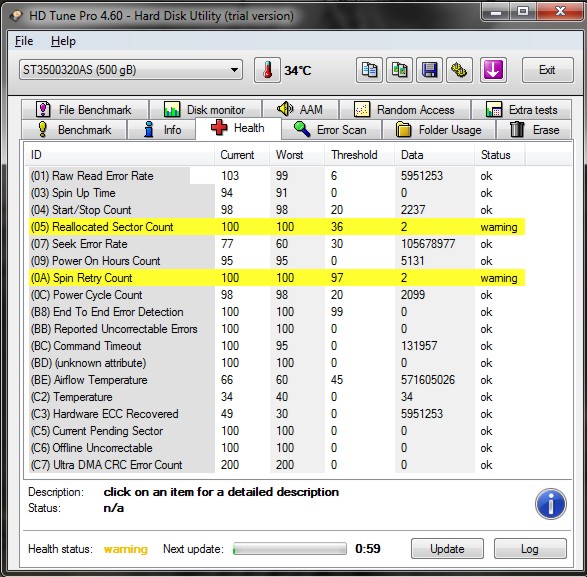The width and height of the screenshot is (587, 577).
Task: Select the (C3) Hardware ECC Recovered row
Action: tap(277, 414)
